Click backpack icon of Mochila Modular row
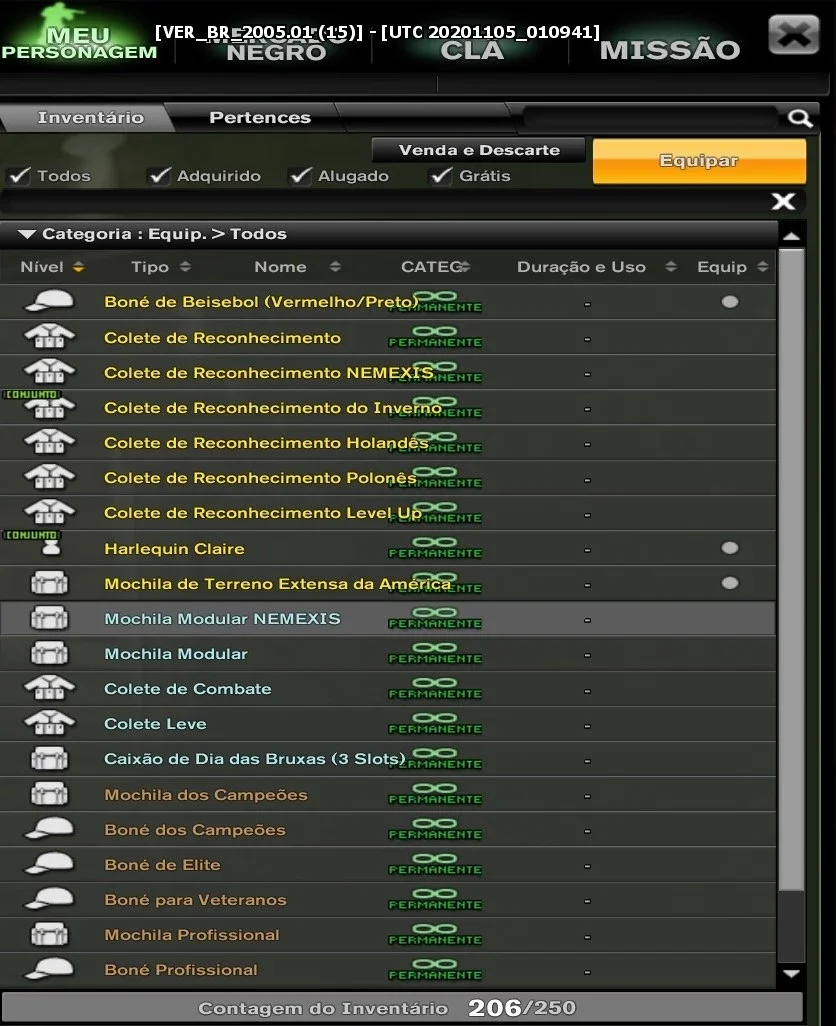The height and width of the screenshot is (1026, 836). pos(50,653)
